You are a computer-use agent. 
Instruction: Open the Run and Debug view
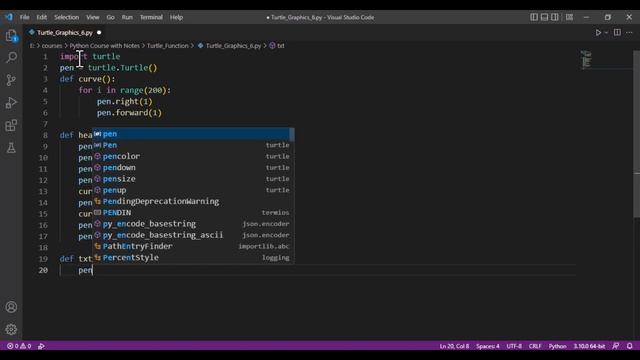11,102
